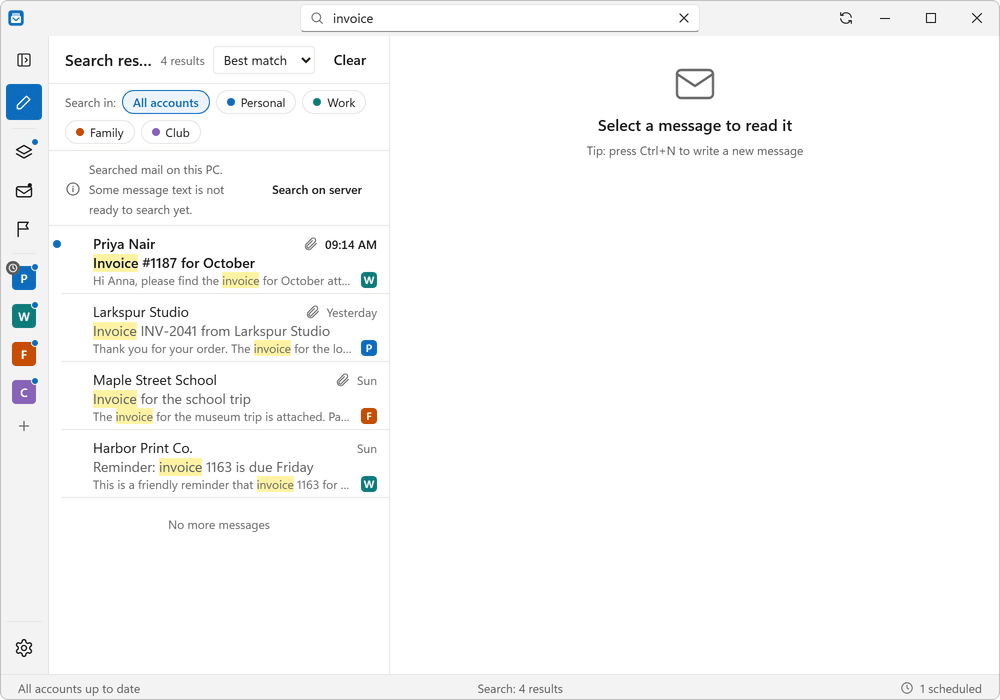The image size is (1000, 700).
Task: Switch to the Work account W icon
Action: pos(24,316)
